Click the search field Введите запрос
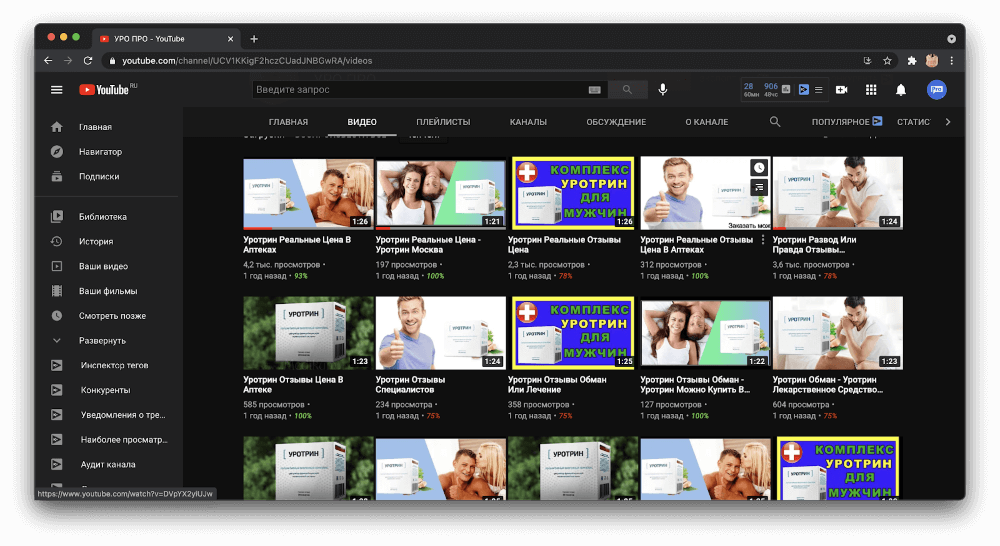The height and width of the screenshot is (546, 1000). click(420, 90)
